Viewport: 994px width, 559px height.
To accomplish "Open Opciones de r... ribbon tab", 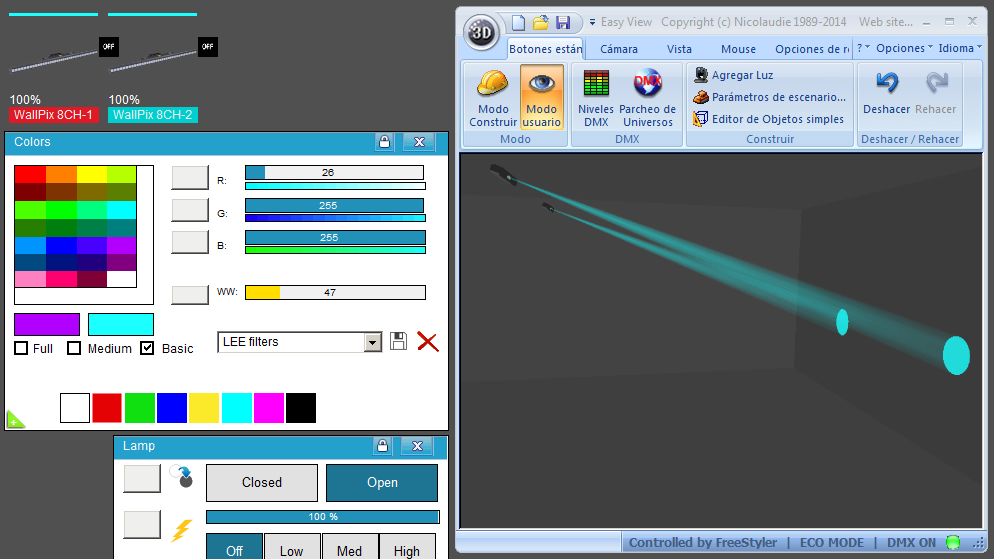I will (812, 49).
